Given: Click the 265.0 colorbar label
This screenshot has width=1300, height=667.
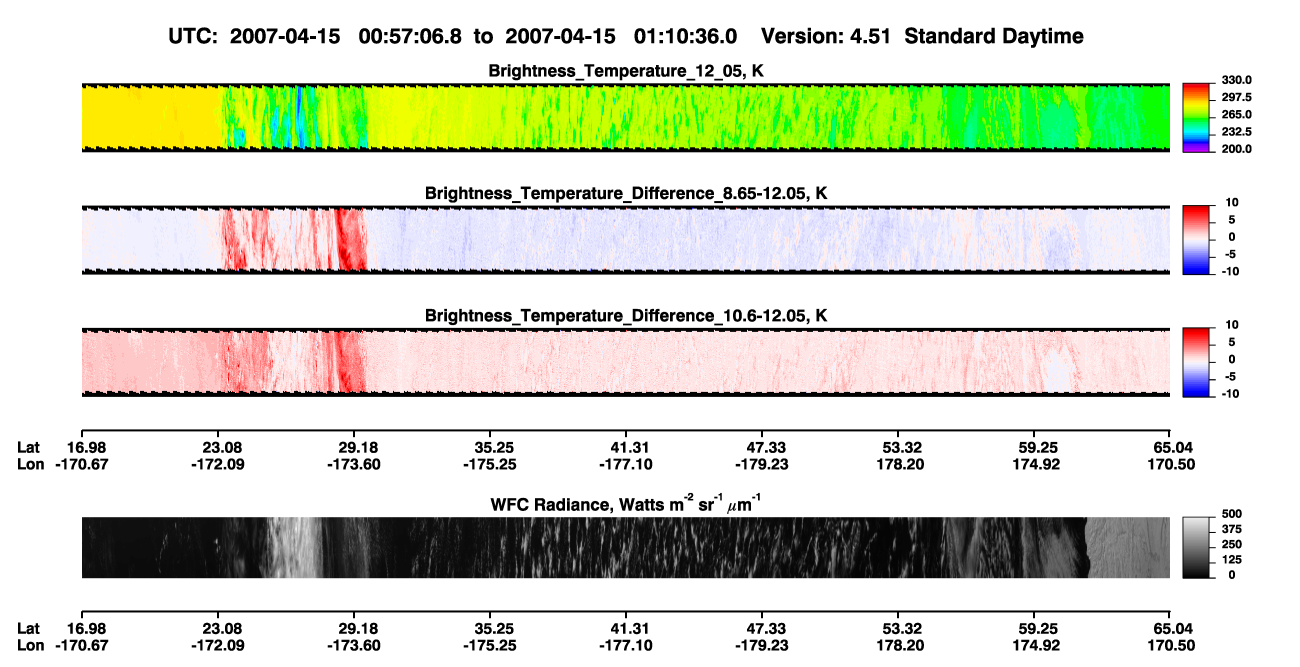Looking at the screenshot, I should click(1236, 114).
